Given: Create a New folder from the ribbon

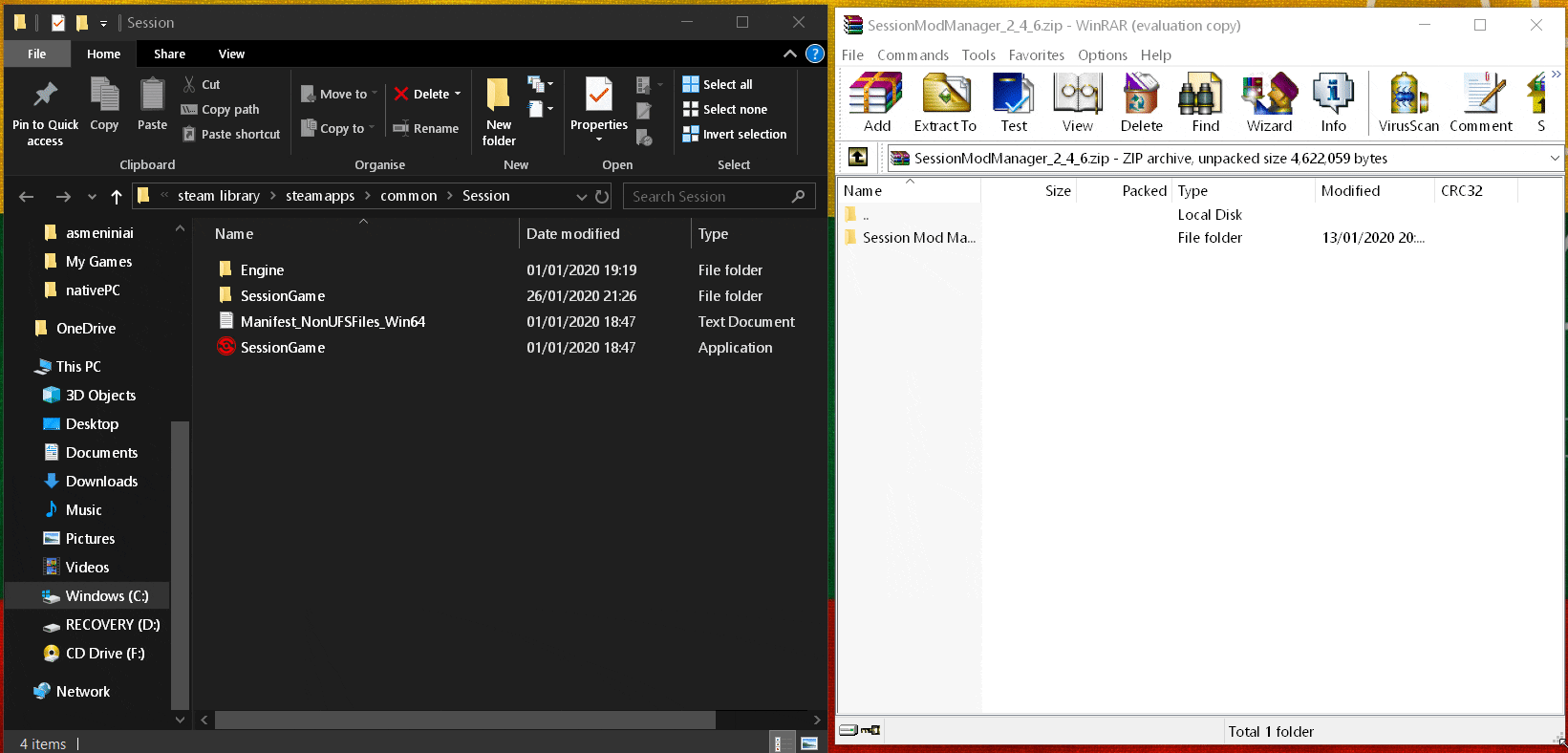Looking at the screenshot, I should pos(499,113).
